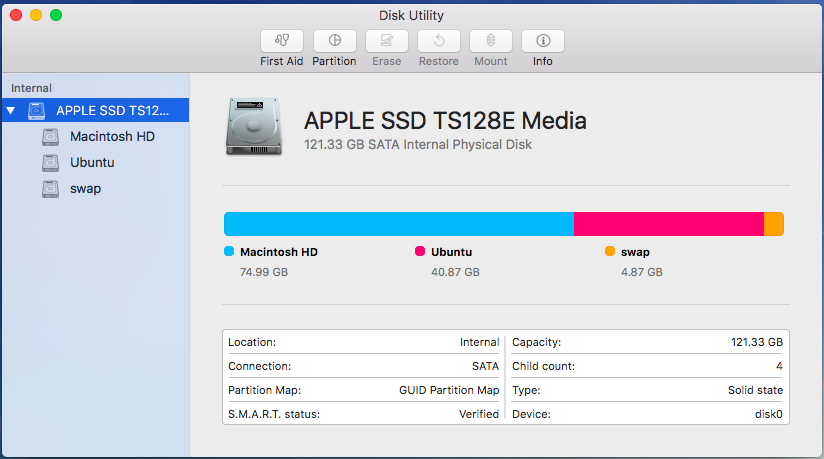This screenshot has height=459, width=824.
Task: Click the Mount toolbar icon
Action: pyautogui.click(x=490, y=41)
